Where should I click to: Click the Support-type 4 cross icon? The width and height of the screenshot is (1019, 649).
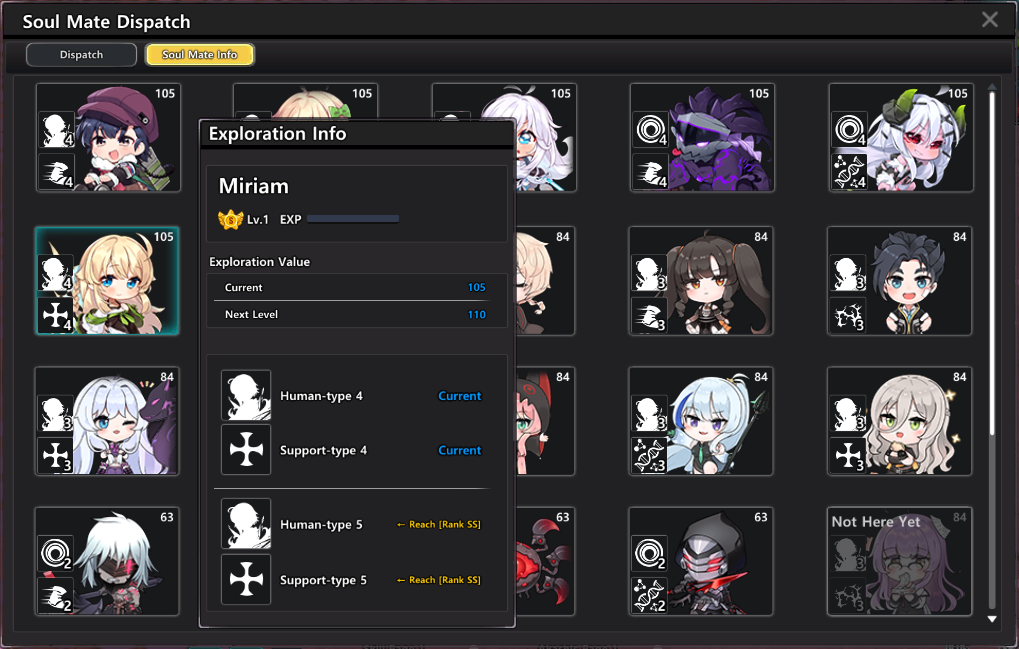tap(246, 450)
